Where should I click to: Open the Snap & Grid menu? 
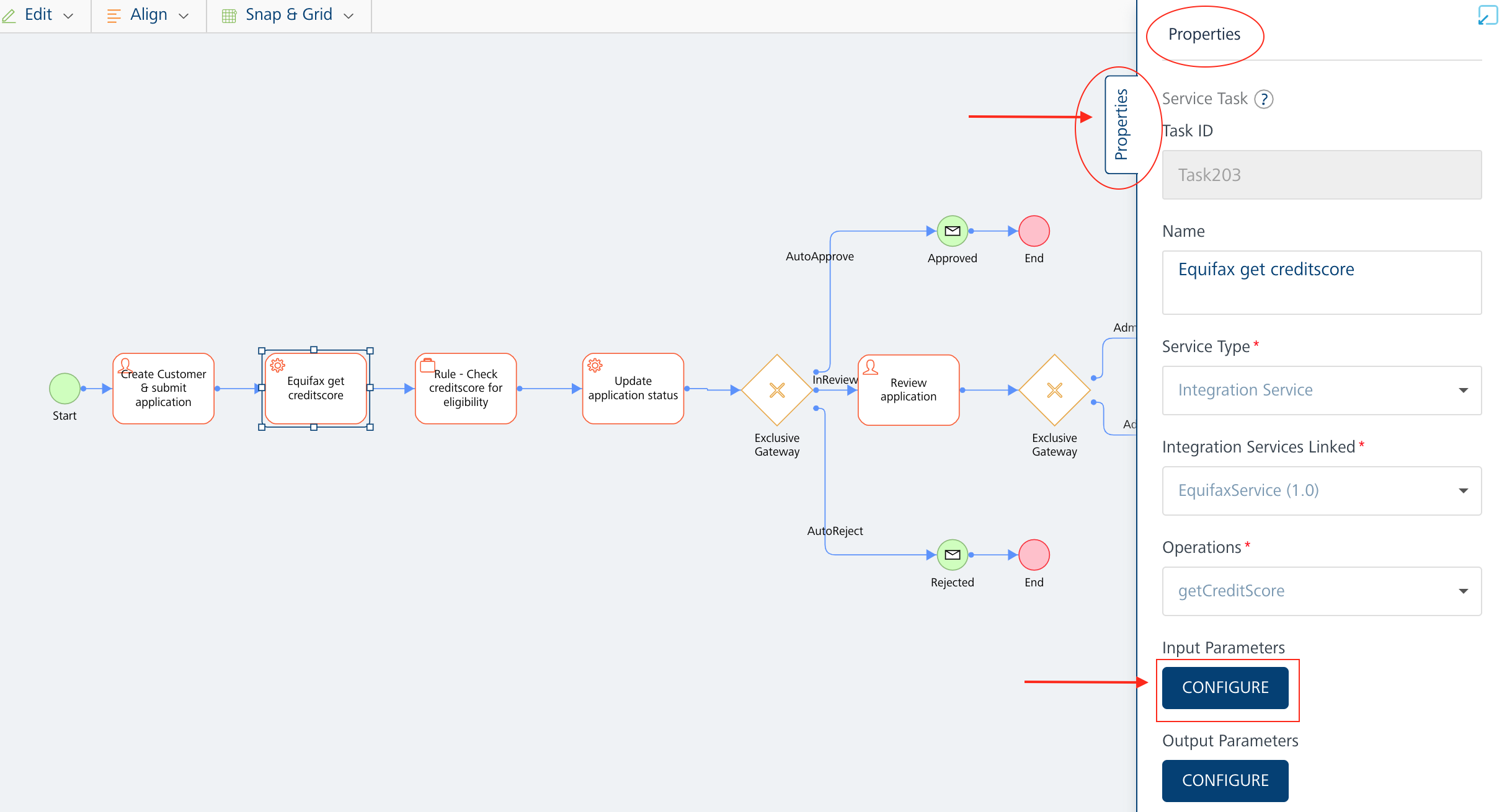pyautogui.click(x=288, y=14)
